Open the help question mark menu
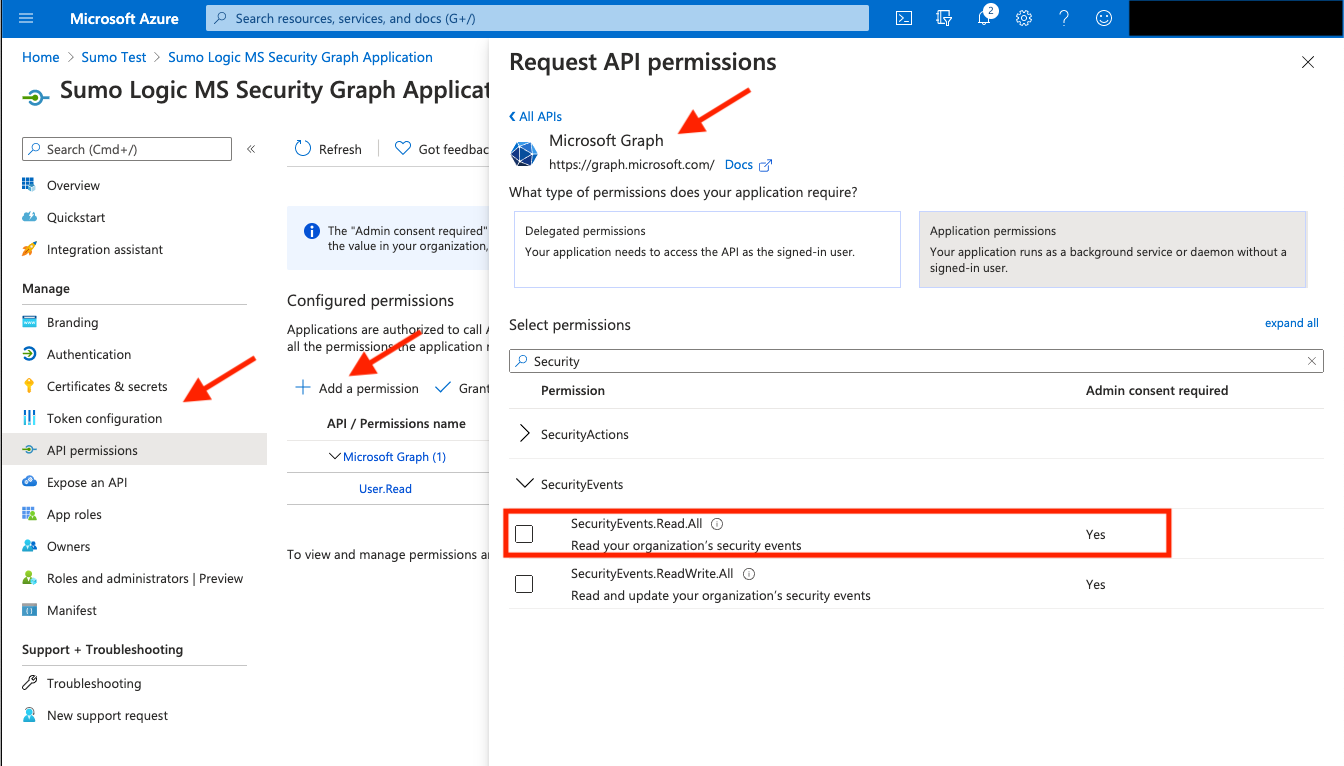 pos(1063,17)
